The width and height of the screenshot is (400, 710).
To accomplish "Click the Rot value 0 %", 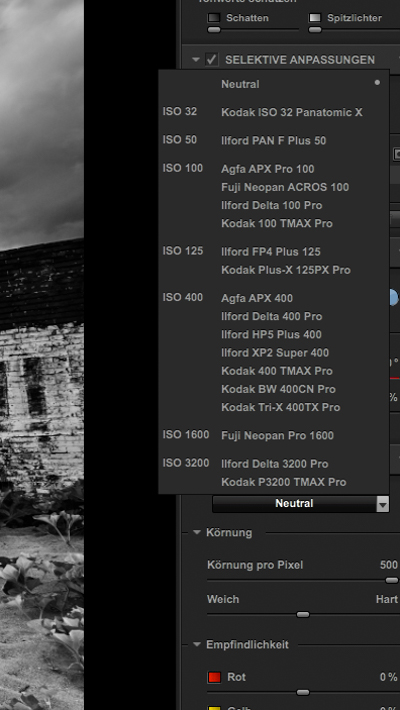I will (x=389, y=677).
